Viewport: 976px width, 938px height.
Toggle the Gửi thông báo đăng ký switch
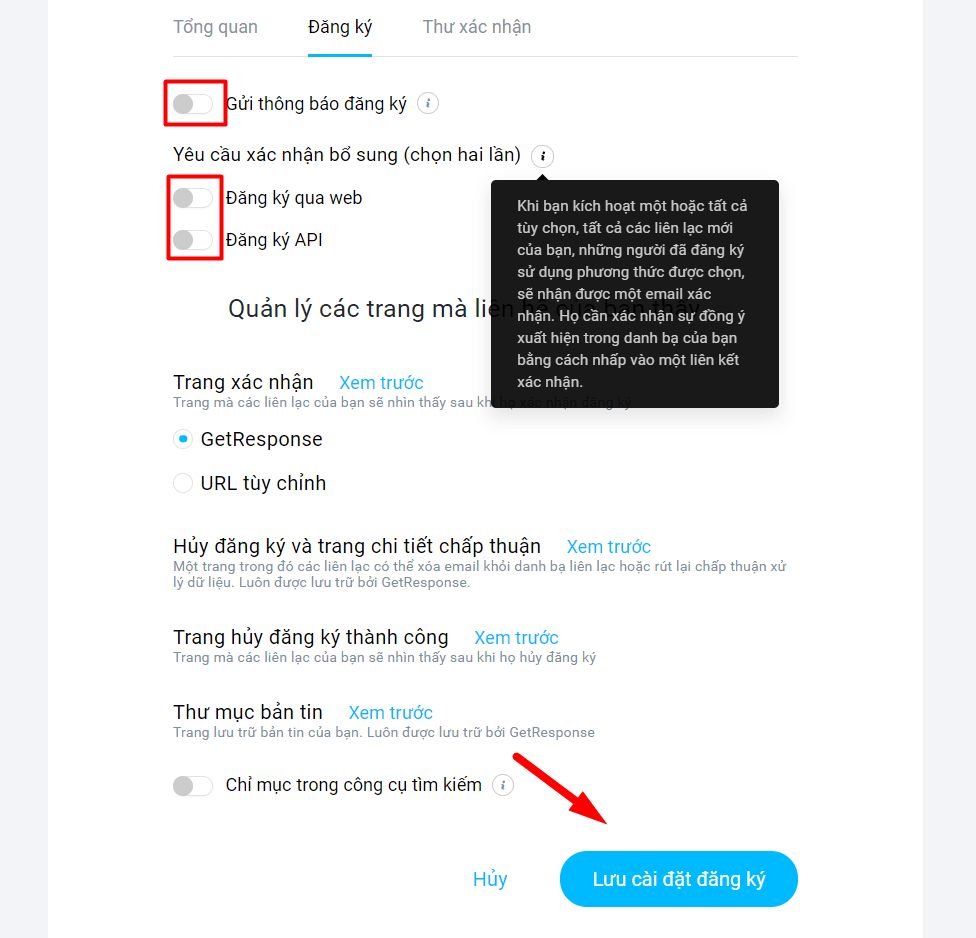(193, 104)
